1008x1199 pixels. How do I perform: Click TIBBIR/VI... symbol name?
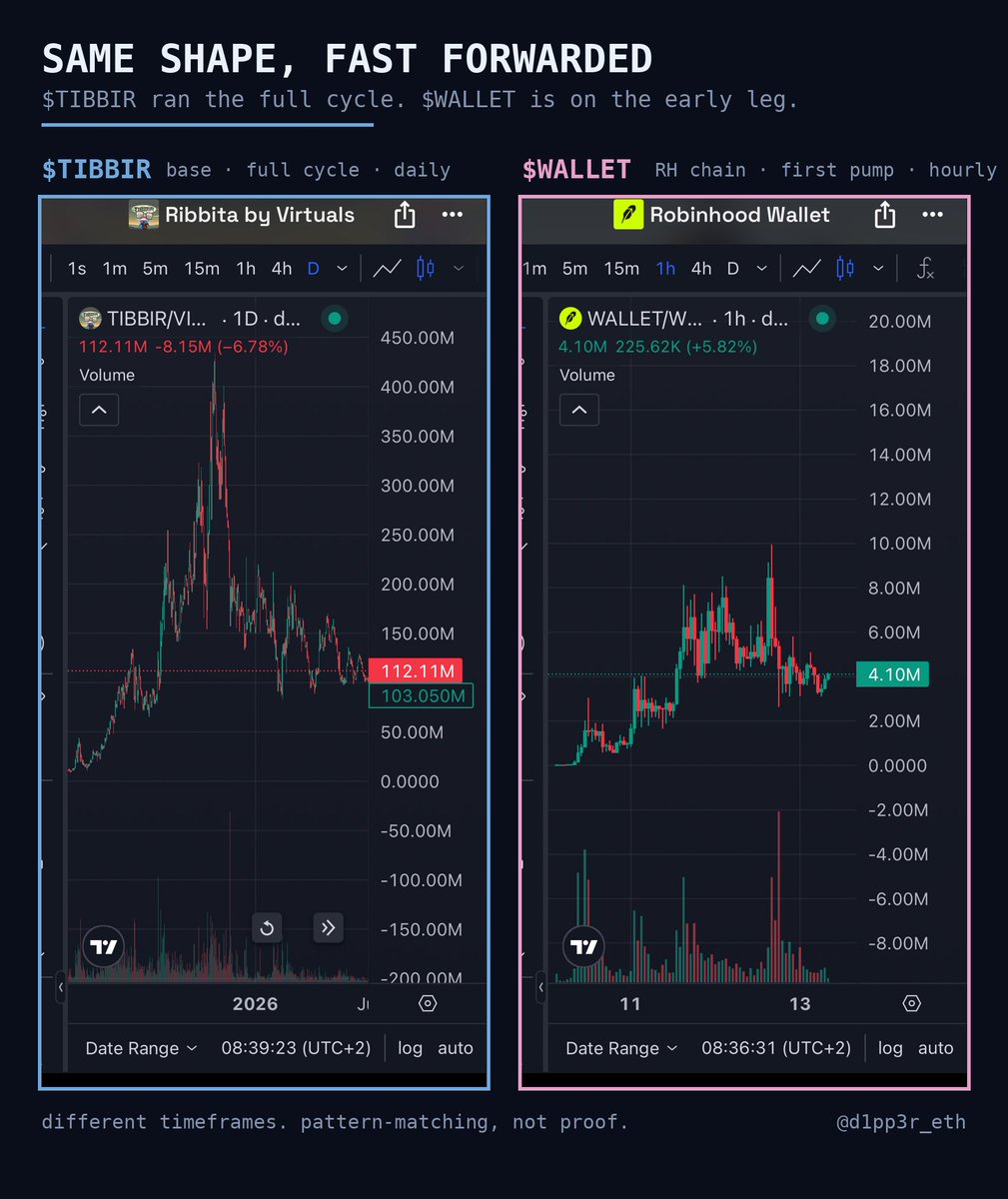[x=157, y=319]
